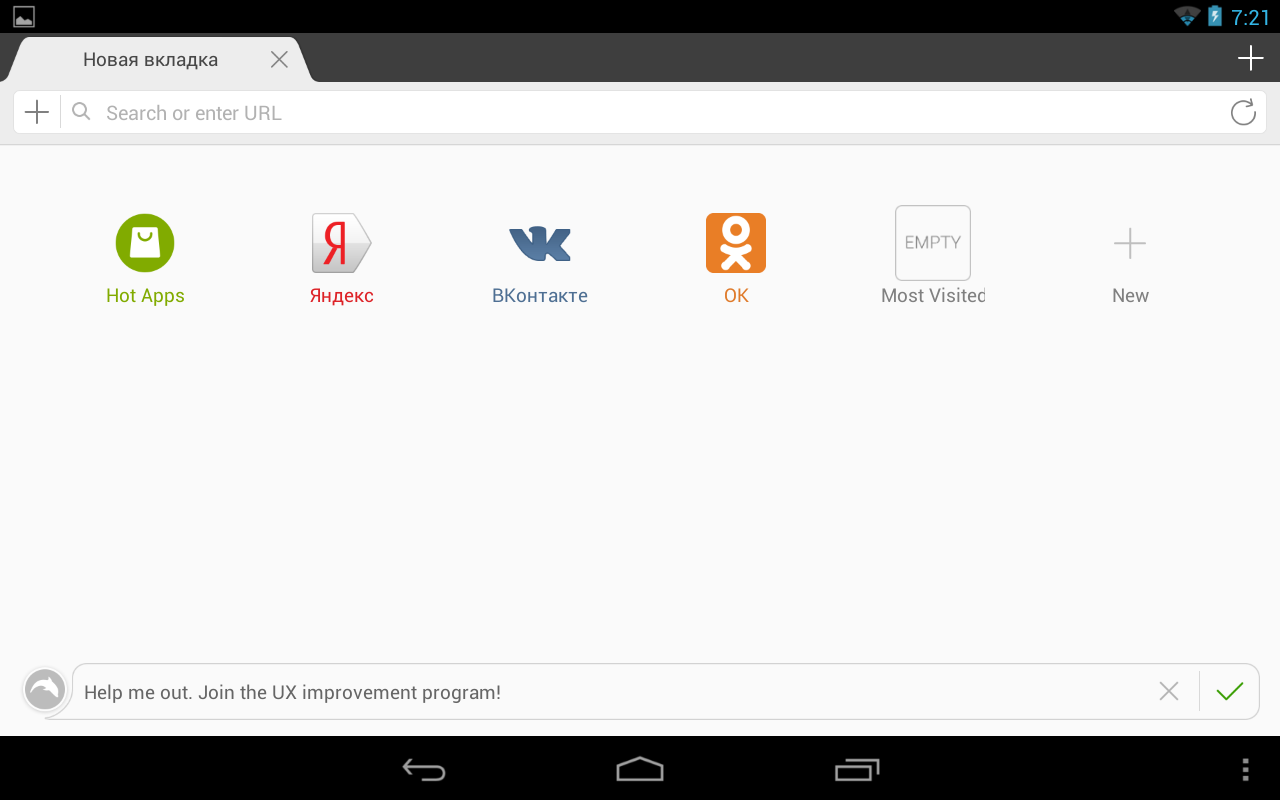1280x800 pixels.
Task: Select the Новая вкладка tab
Action: pyautogui.click(x=150, y=60)
